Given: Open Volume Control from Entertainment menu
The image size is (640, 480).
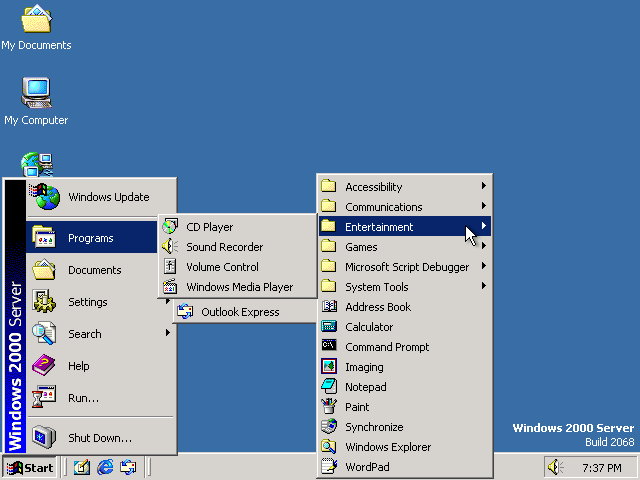Looking at the screenshot, I should click(238, 267).
